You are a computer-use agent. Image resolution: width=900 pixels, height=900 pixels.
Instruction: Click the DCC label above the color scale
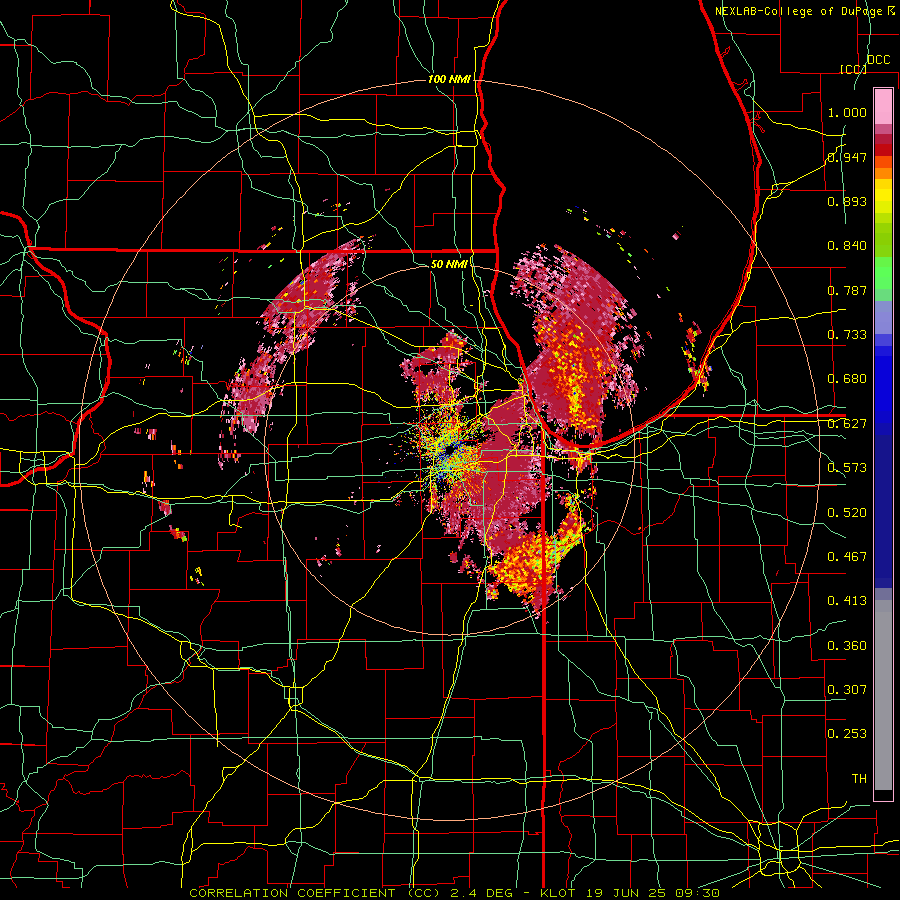click(878, 60)
